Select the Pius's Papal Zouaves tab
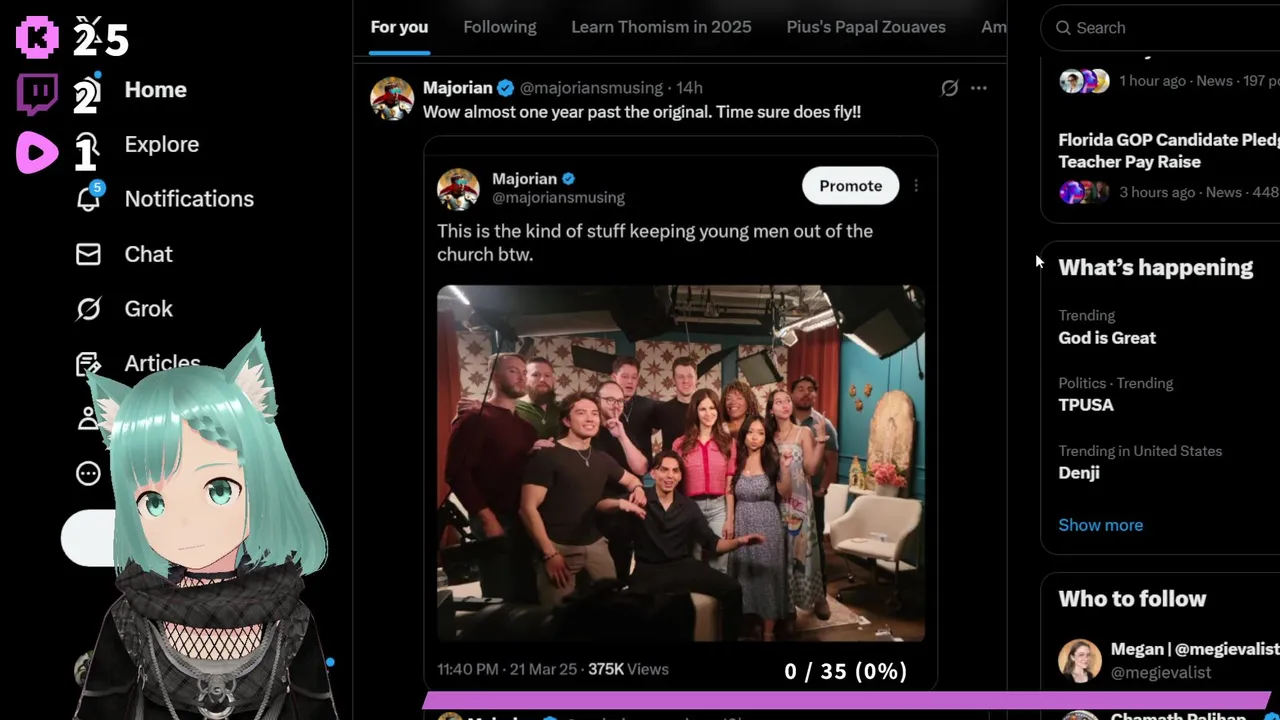The height and width of the screenshot is (720, 1280). (x=865, y=27)
